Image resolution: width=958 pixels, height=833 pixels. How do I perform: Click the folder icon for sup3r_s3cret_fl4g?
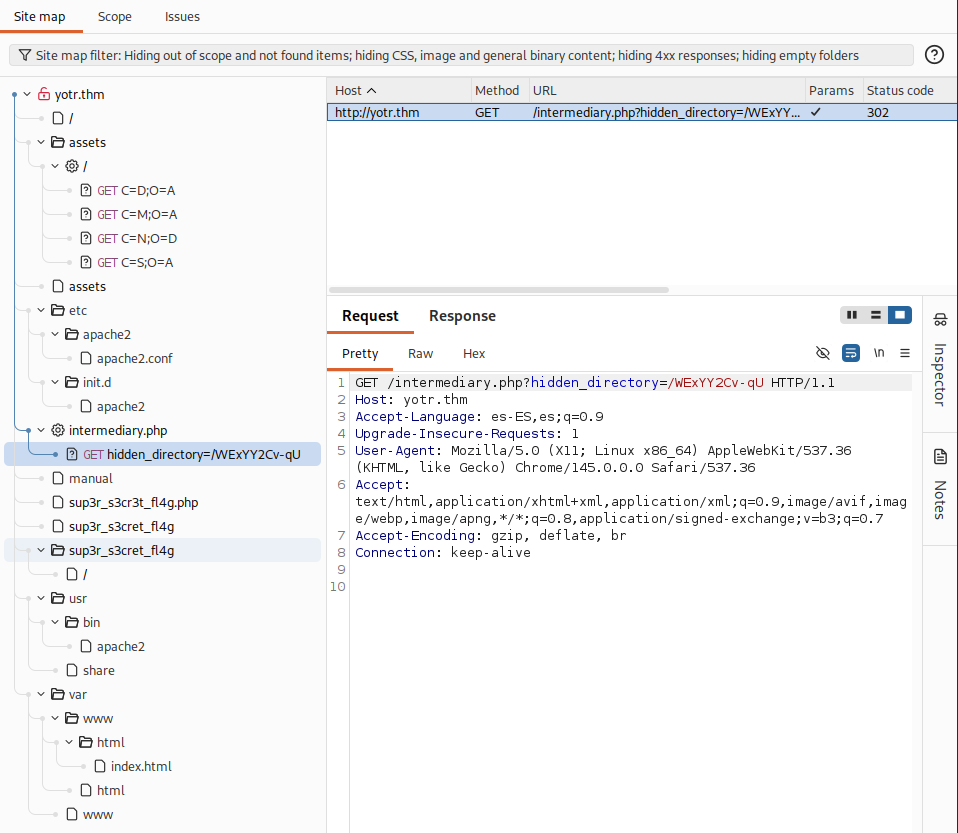(x=57, y=551)
